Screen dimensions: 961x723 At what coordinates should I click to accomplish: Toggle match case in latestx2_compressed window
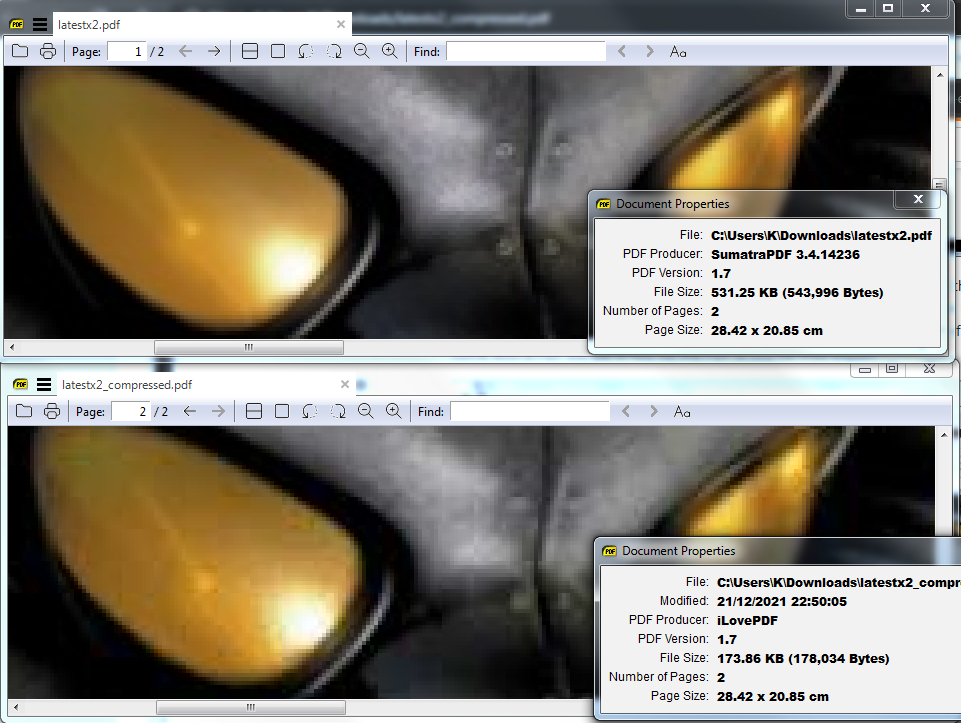[682, 411]
